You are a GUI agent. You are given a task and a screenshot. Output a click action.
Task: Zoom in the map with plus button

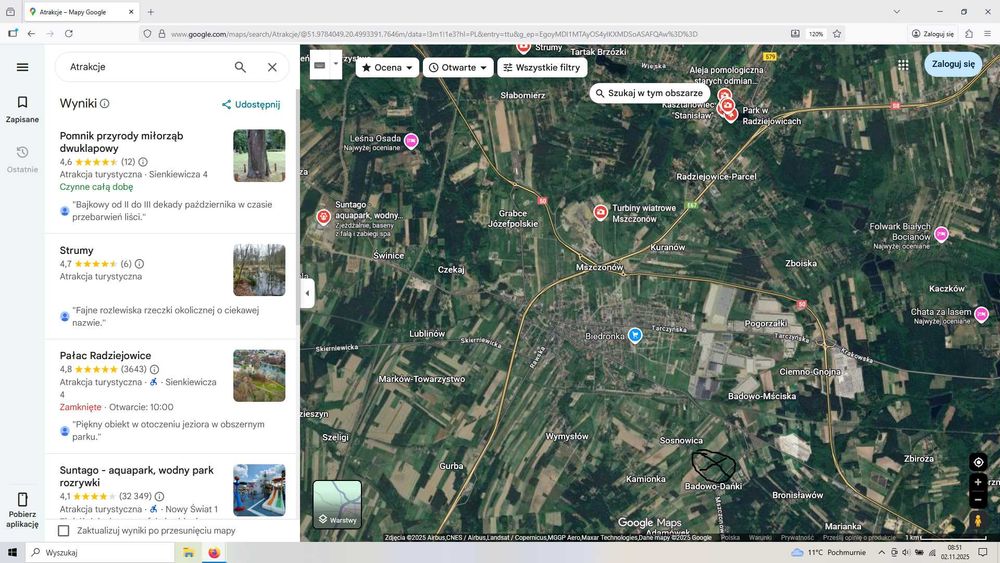coord(978,482)
